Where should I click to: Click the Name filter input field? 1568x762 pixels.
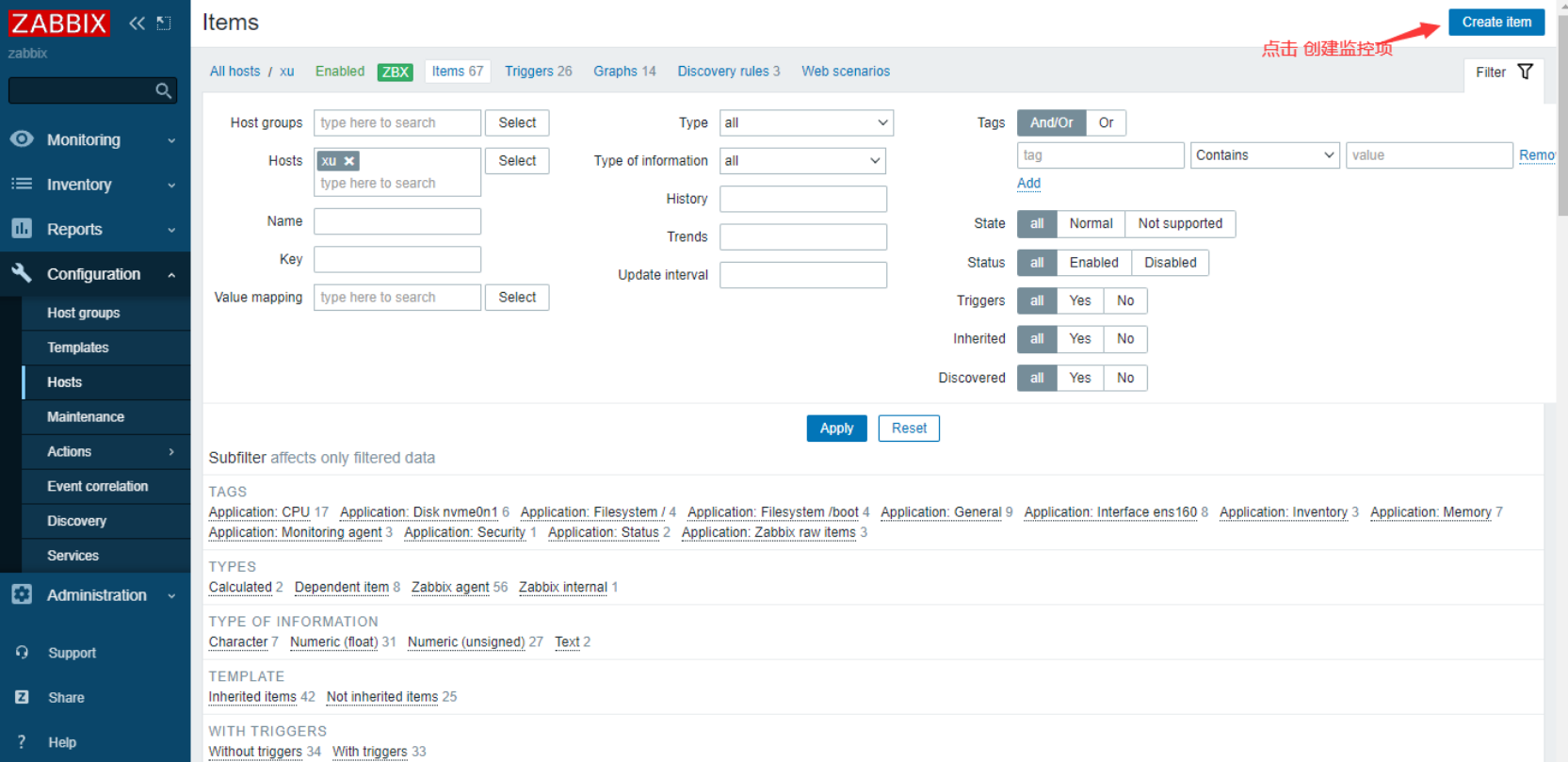tap(397, 221)
